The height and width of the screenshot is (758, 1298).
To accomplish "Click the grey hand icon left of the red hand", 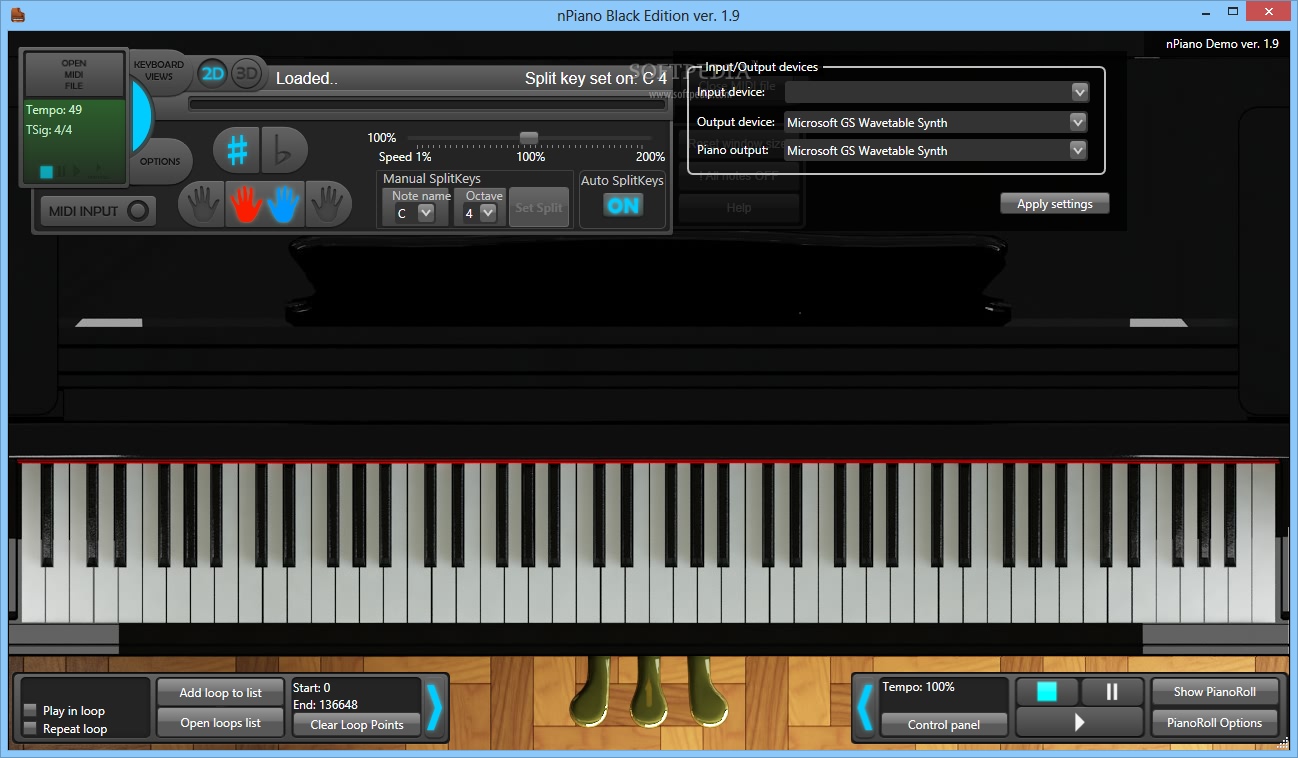I will [x=201, y=205].
